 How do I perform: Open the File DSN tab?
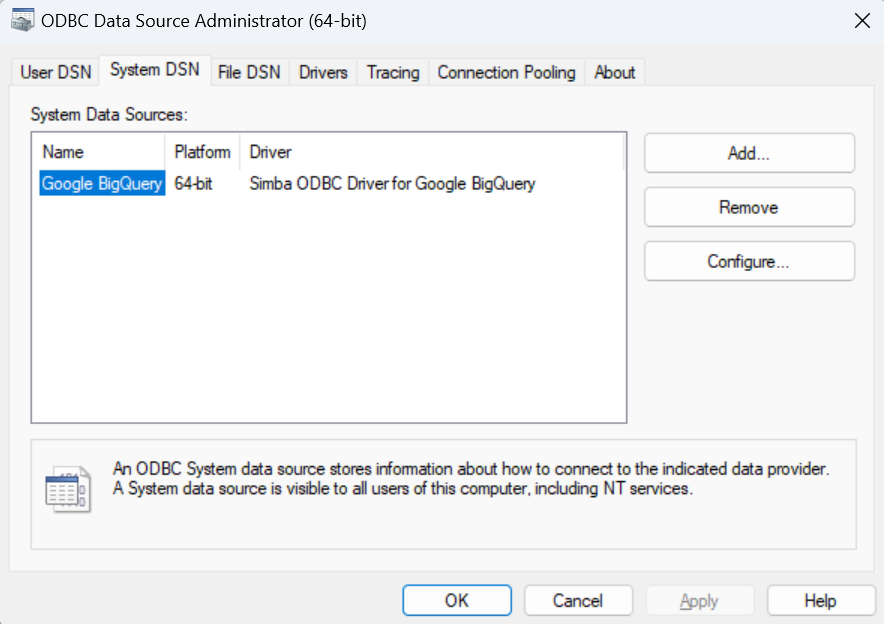point(249,72)
